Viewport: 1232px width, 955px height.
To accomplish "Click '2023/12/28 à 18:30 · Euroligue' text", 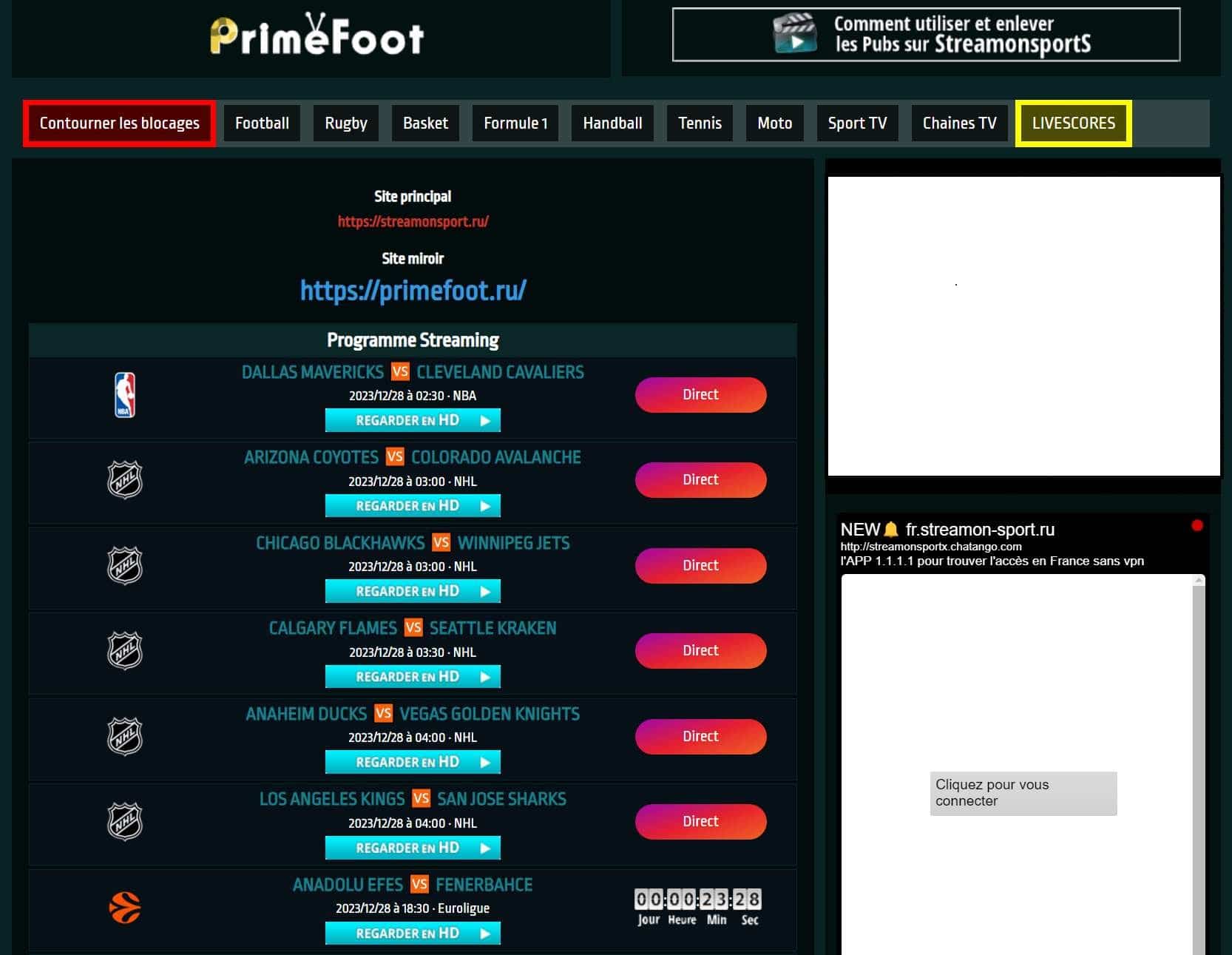I will tap(413, 908).
